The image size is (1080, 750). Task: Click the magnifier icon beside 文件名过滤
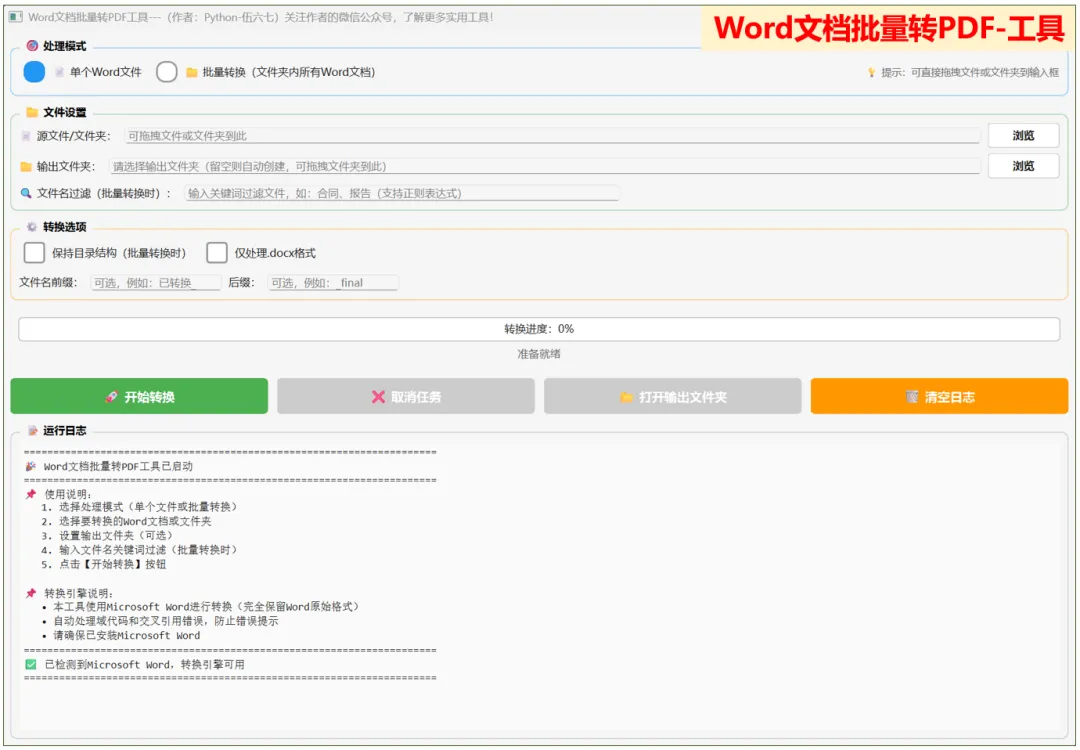[26, 194]
